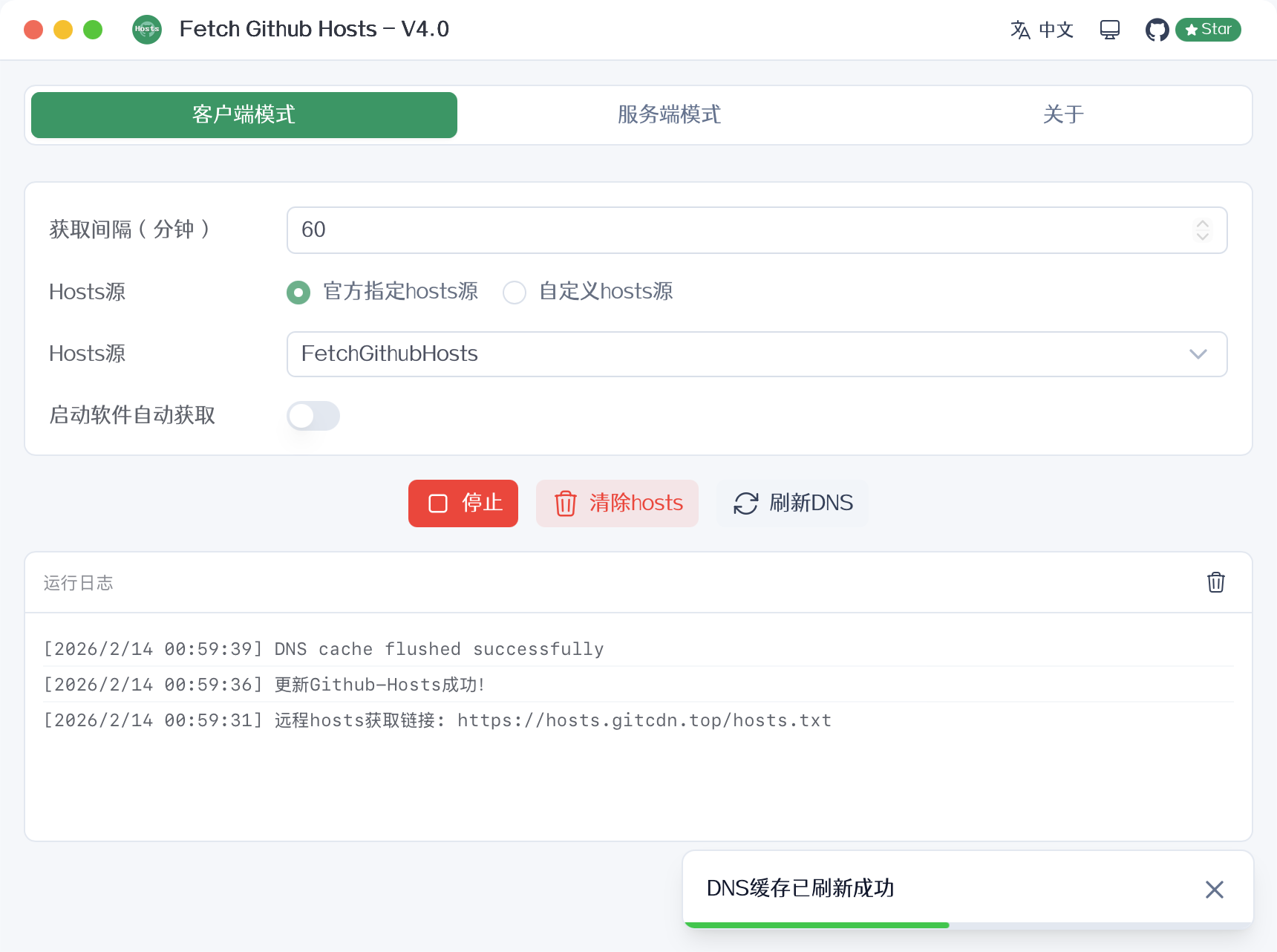Clear the run log with trash icon

(x=1216, y=582)
